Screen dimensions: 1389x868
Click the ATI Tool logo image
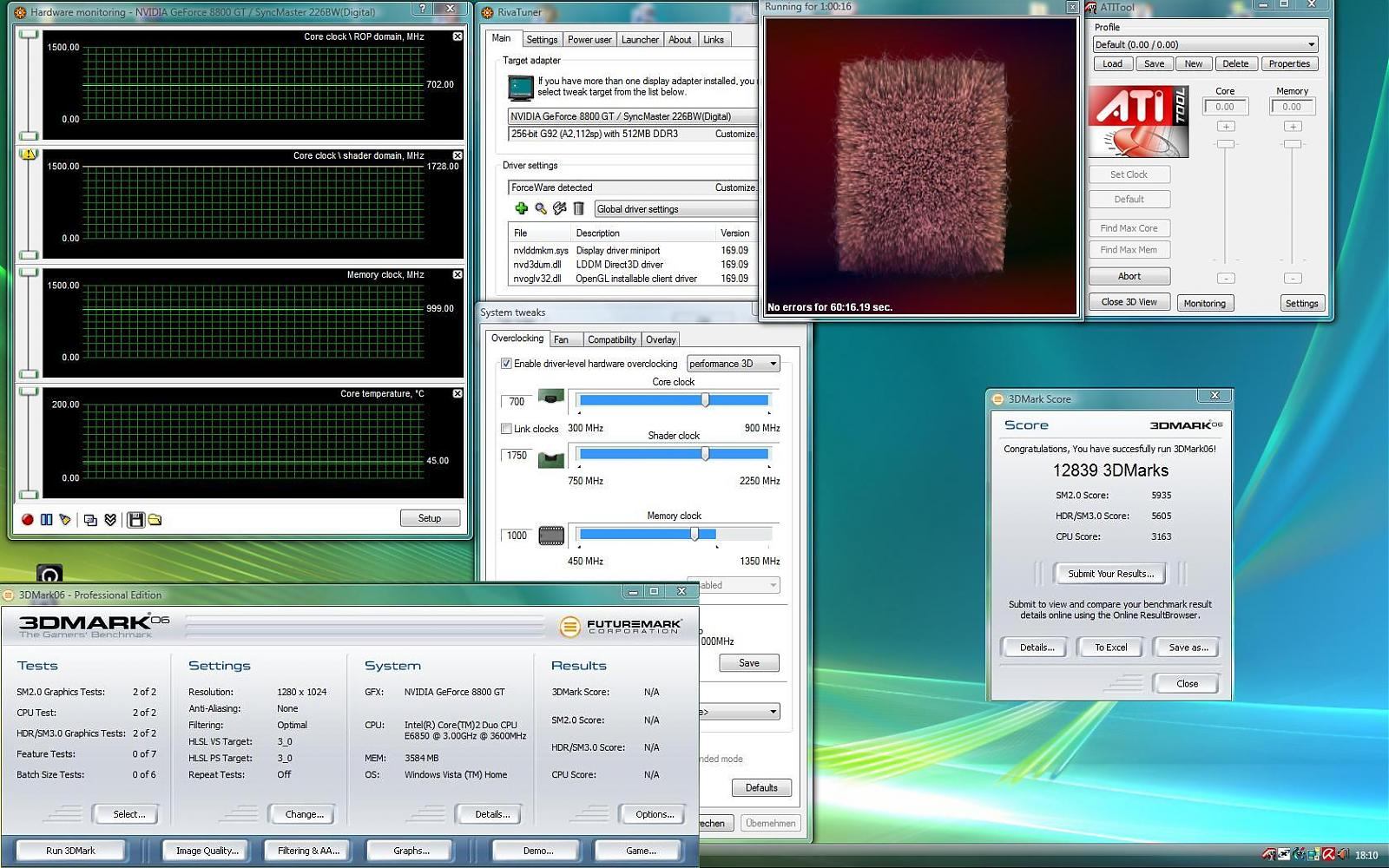[1138, 122]
